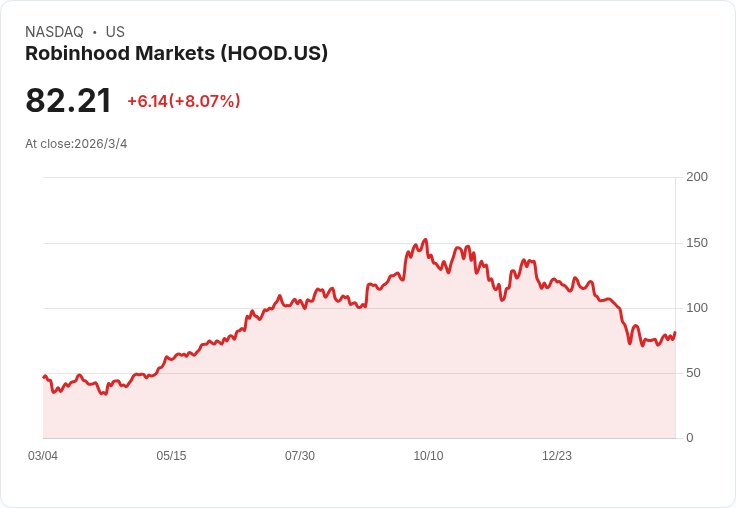Screen dimensions: 736x508
Task: Click the 150 y-axis label
Action: (x=697, y=243)
